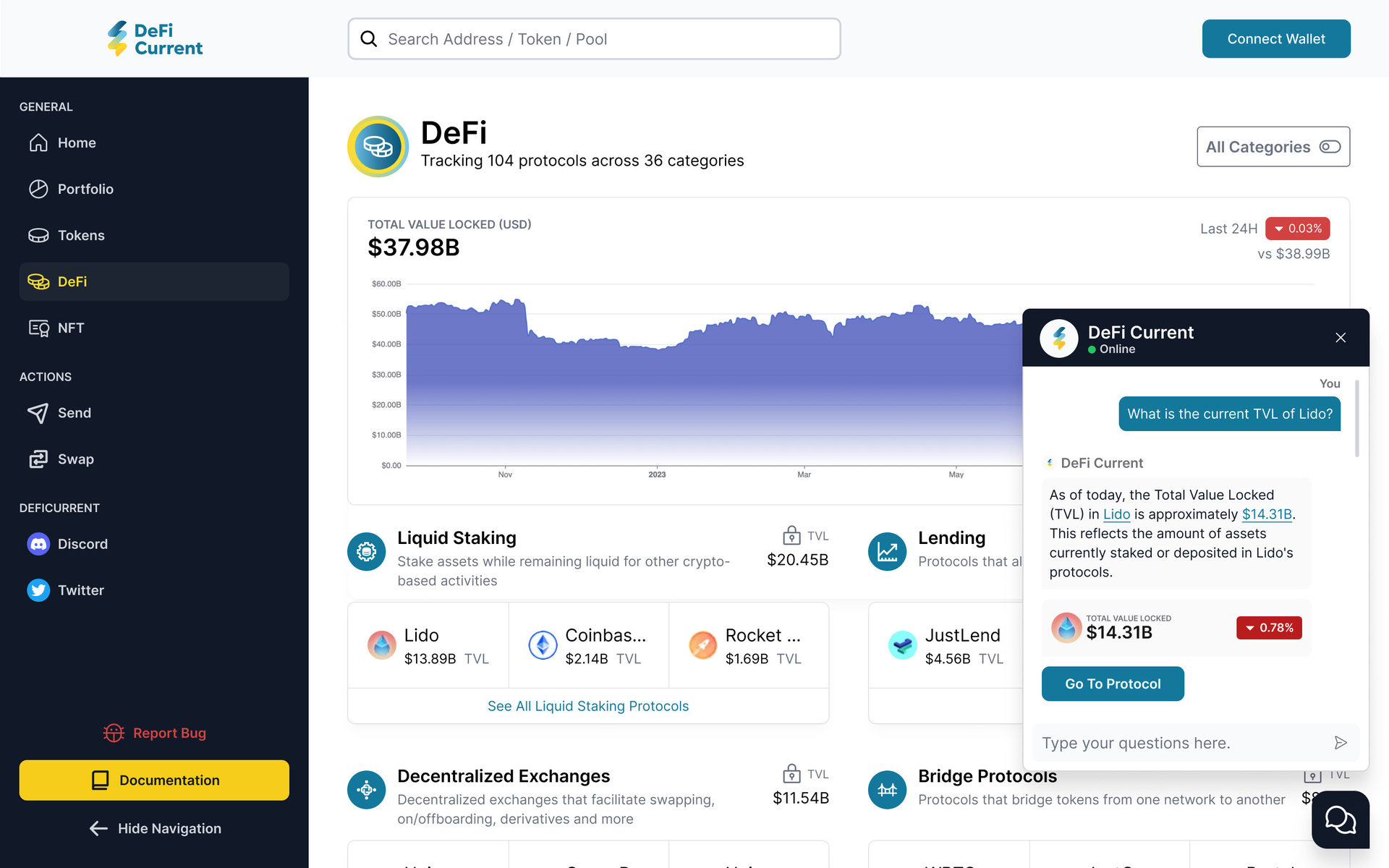Open the Discord icon link
Image resolution: width=1389 pixels, height=868 pixels.
pyautogui.click(x=38, y=544)
